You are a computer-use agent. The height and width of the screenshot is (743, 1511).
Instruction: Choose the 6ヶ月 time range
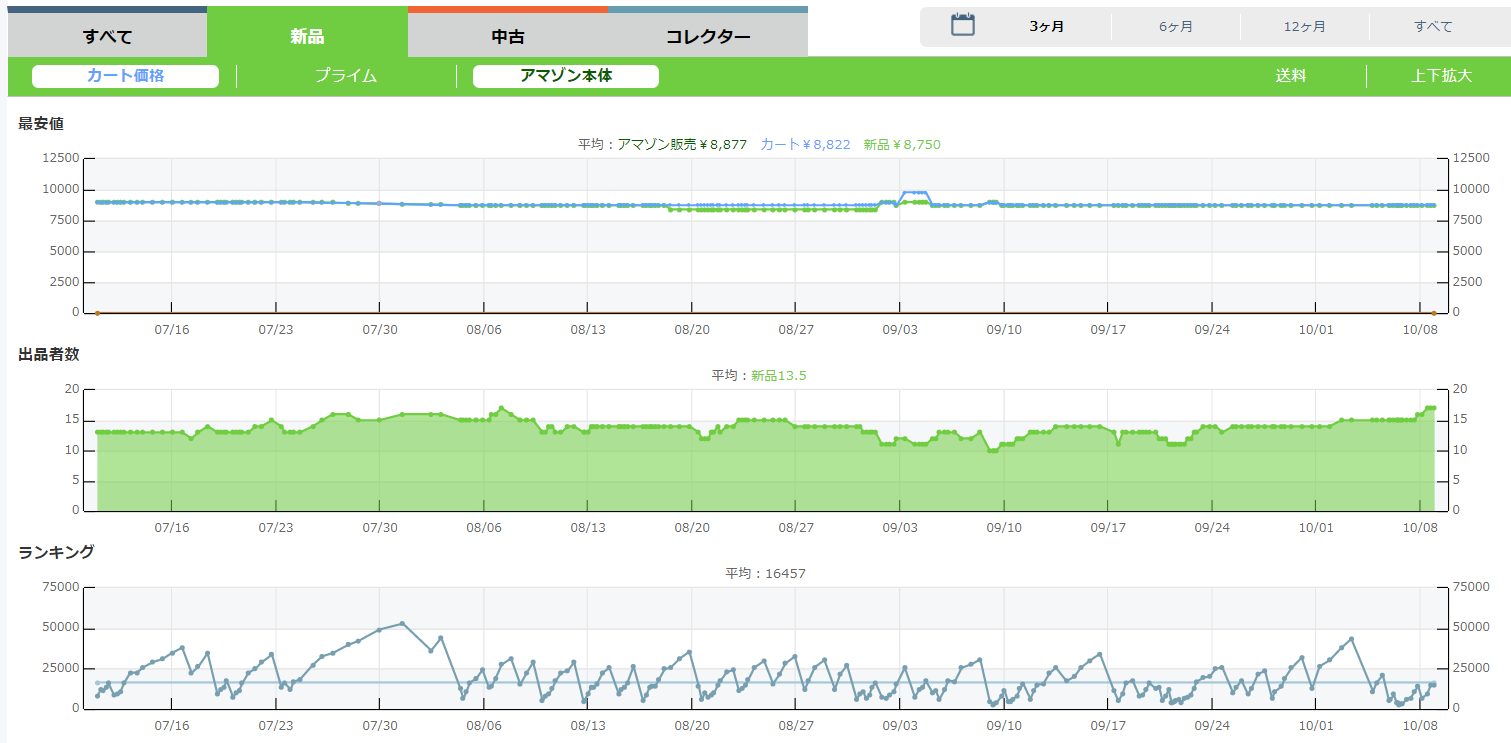pos(1175,26)
